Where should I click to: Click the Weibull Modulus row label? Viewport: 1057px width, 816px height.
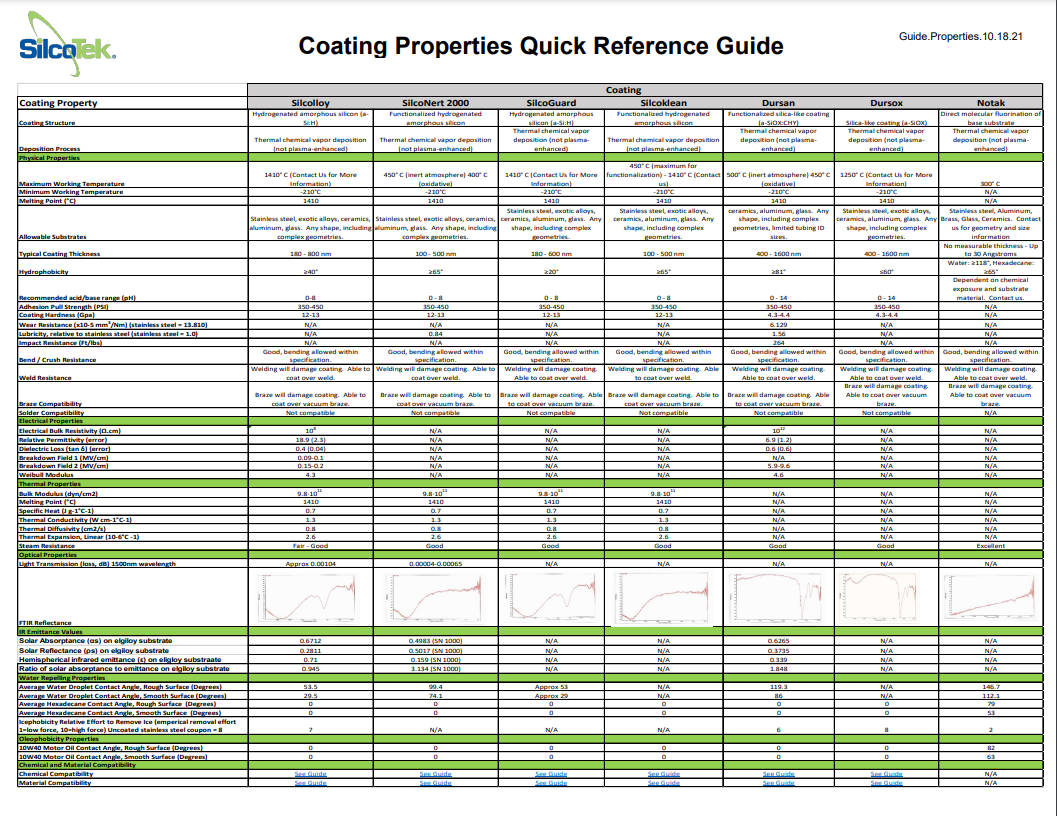(x=46, y=475)
